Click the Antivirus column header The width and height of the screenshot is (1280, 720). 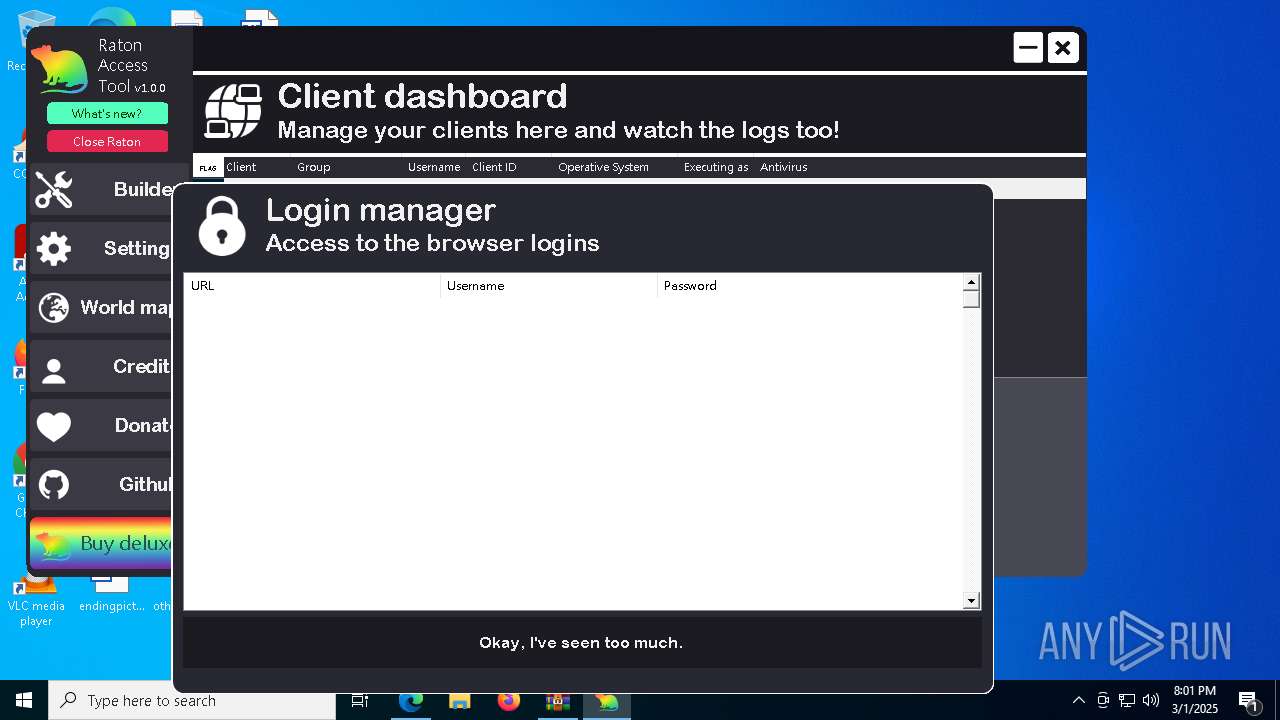[x=784, y=167]
